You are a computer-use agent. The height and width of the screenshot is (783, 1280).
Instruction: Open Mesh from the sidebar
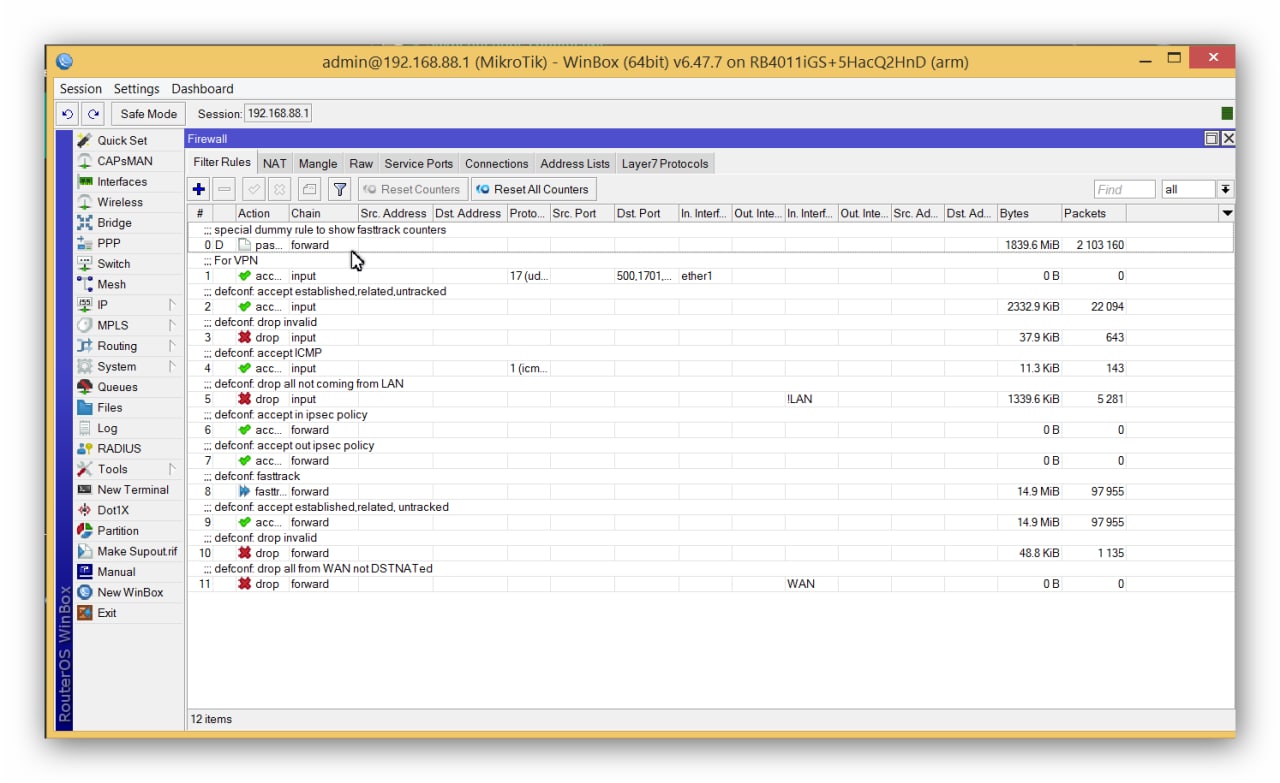(111, 284)
